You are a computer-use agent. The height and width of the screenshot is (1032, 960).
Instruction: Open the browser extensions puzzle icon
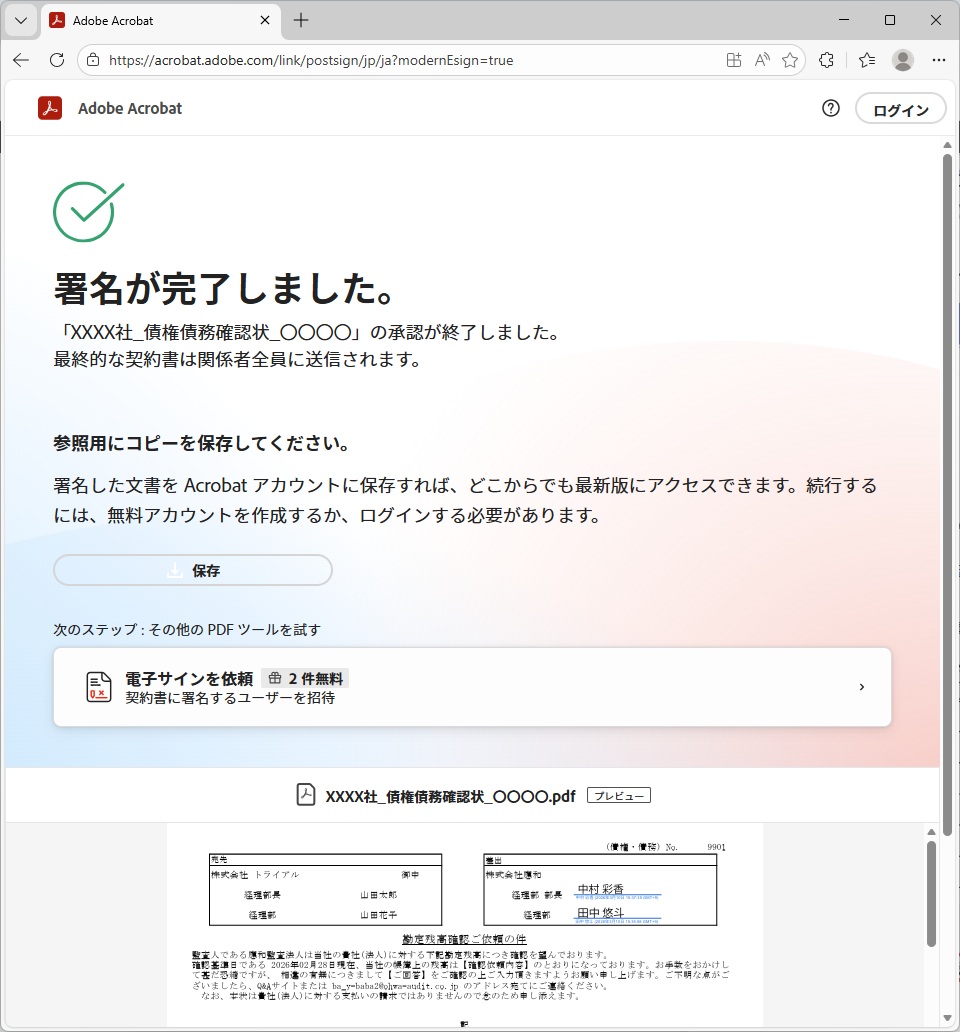point(826,60)
